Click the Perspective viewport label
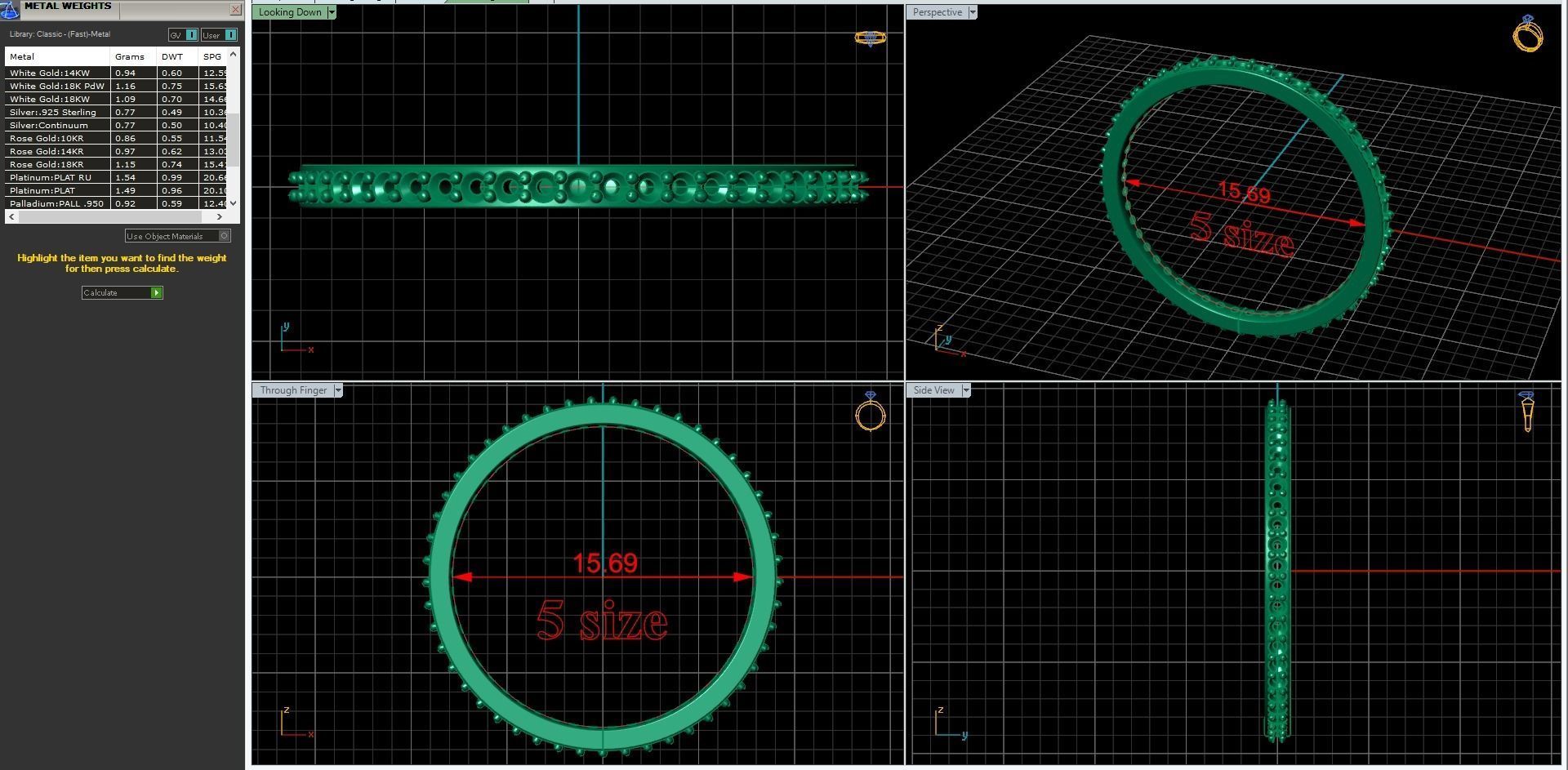Image resolution: width=1568 pixels, height=770 pixels. point(938,12)
